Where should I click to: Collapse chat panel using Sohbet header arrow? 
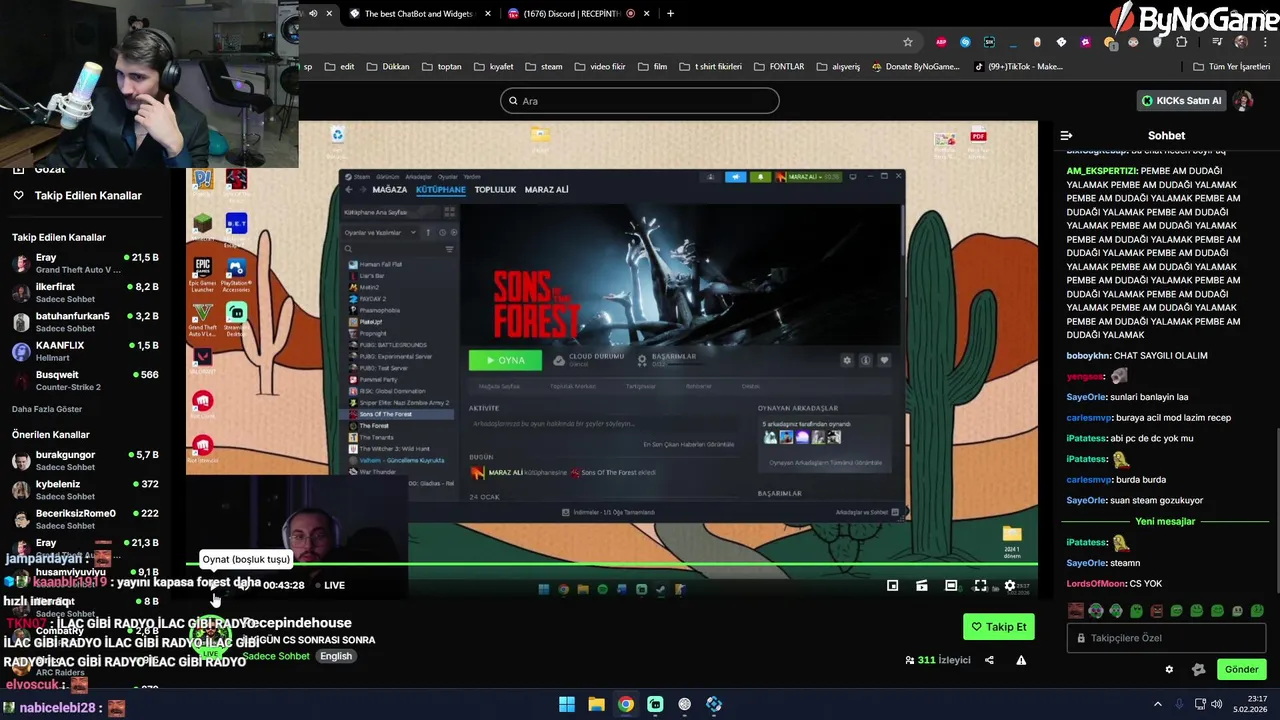point(1066,136)
